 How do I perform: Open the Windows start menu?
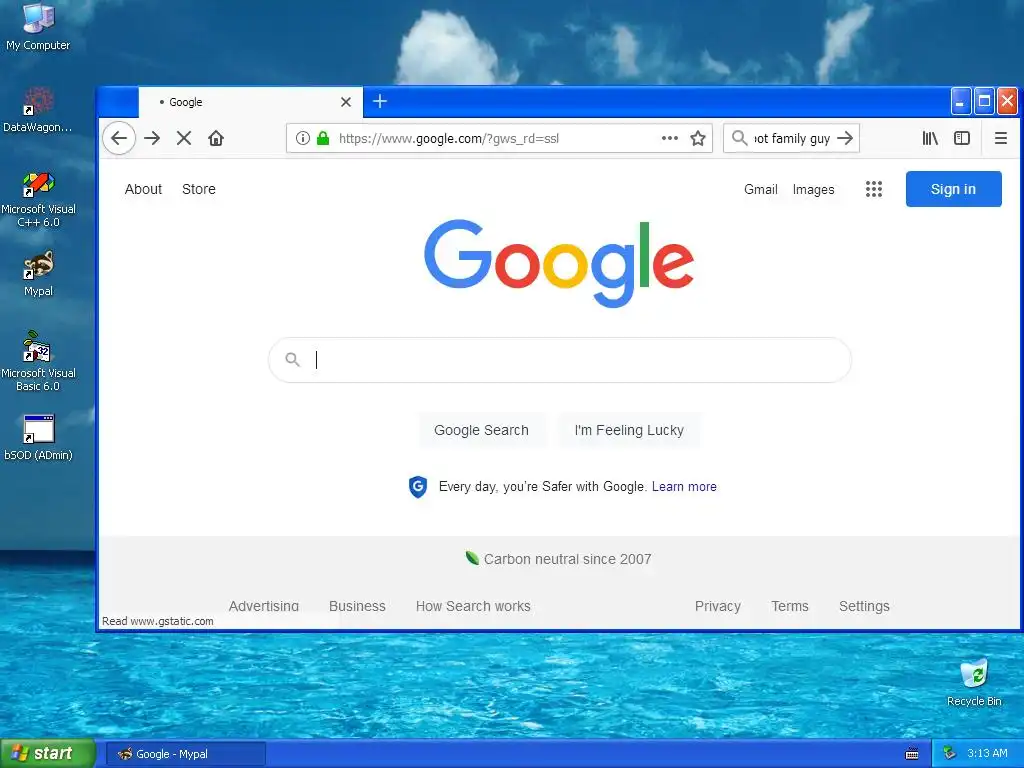click(x=48, y=754)
